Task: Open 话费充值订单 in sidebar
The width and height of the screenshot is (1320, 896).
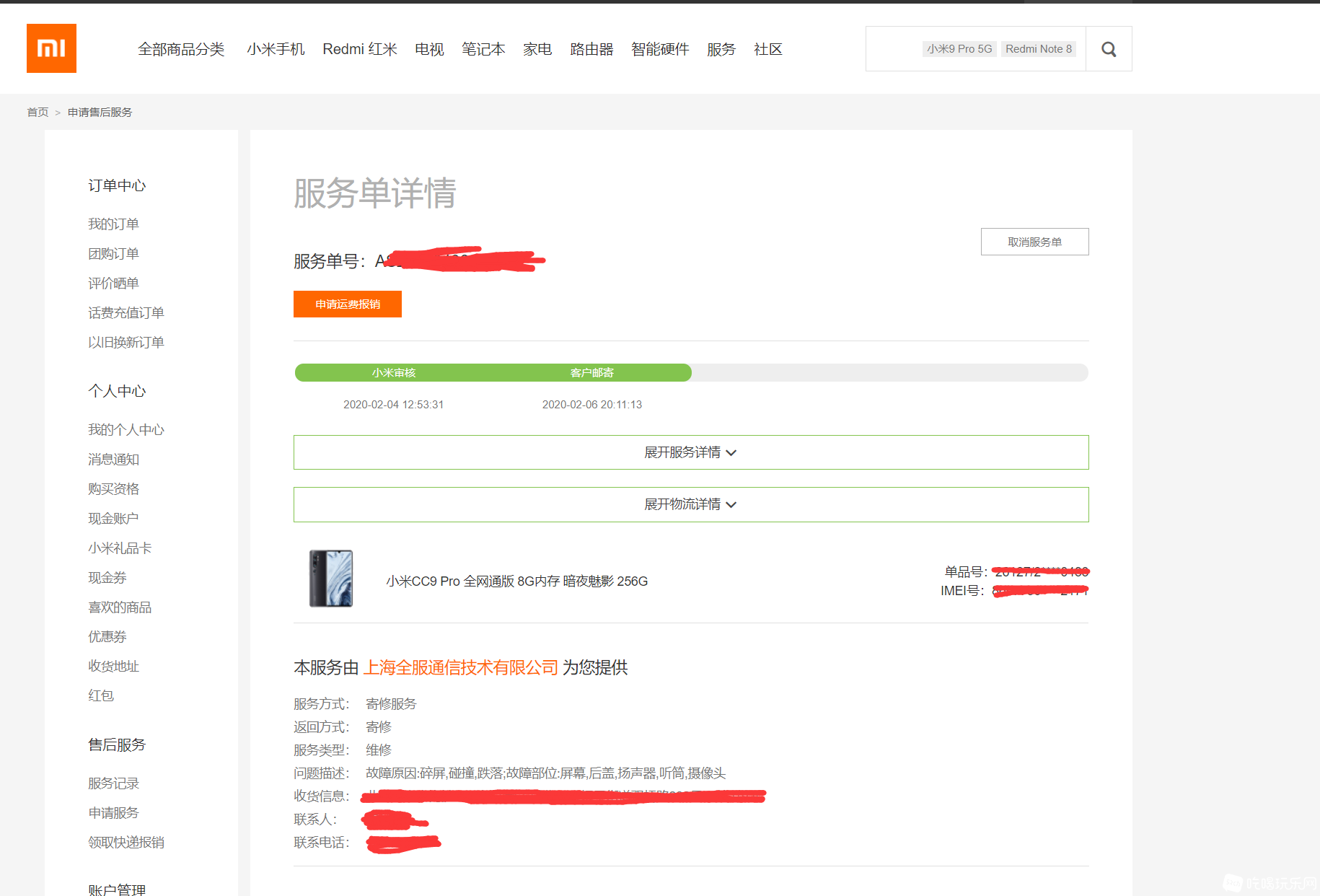Action: pos(126,313)
